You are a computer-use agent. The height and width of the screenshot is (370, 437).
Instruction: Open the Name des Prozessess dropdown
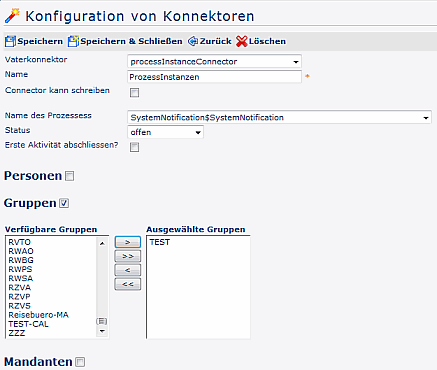[x=279, y=118]
